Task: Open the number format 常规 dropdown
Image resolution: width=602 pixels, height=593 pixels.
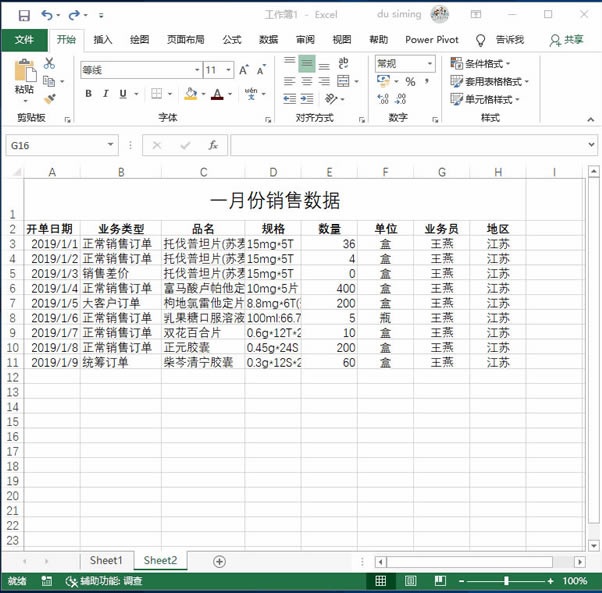Action: click(430, 63)
